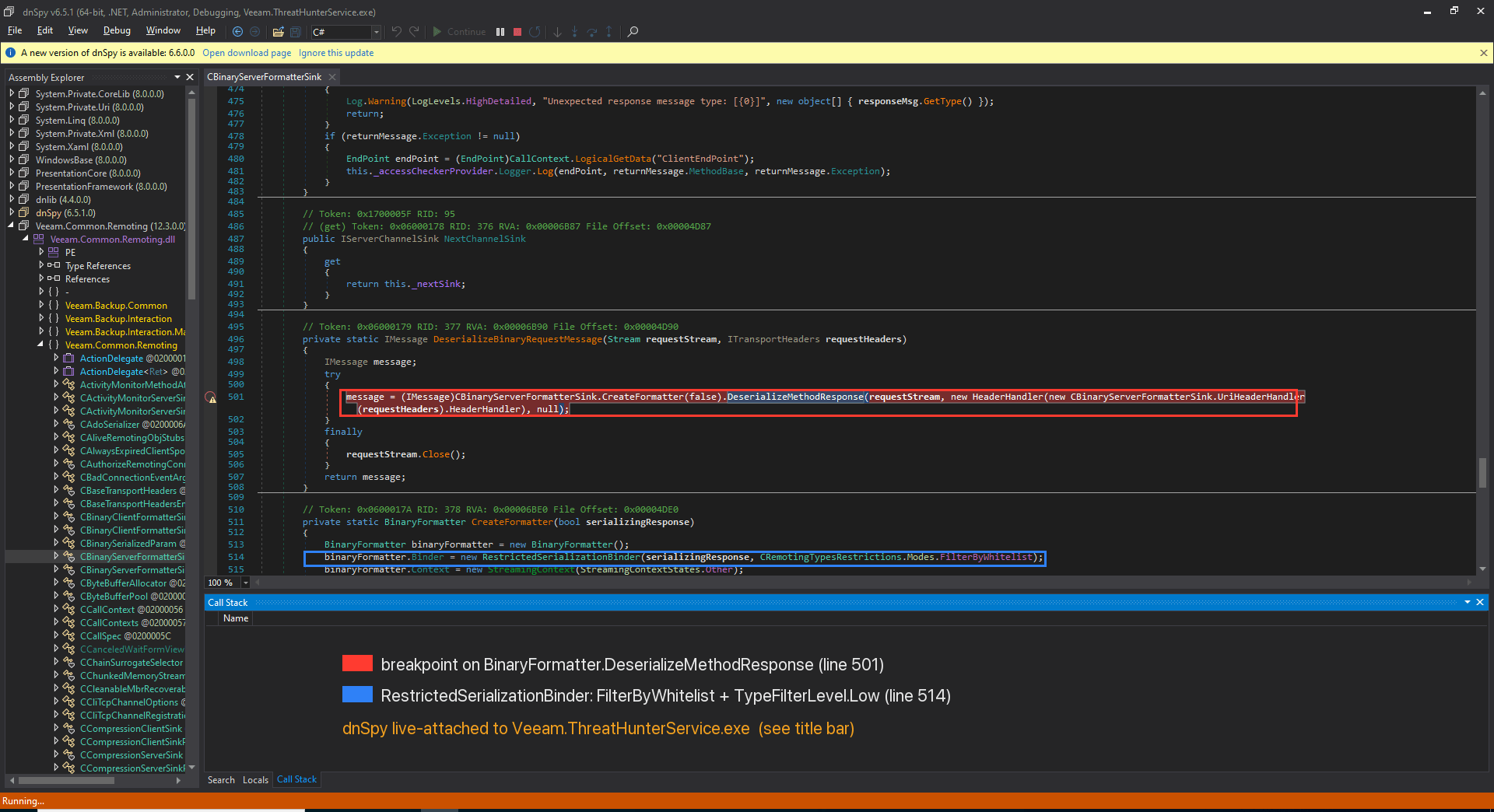Viewport: 1494px width, 812px height.
Task: Click the dnSpy assembly icon in tree
Action: pyautogui.click(x=24, y=212)
